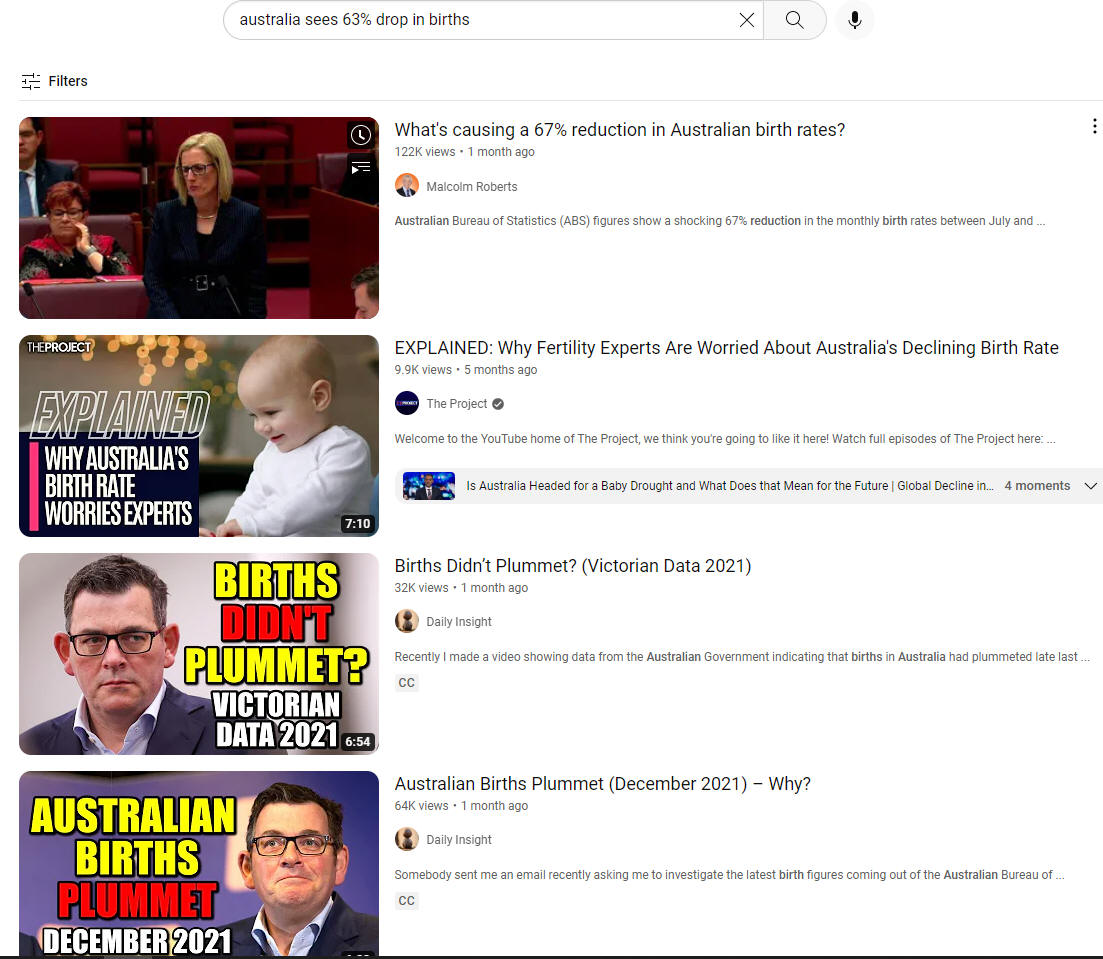Image resolution: width=1103 pixels, height=959 pixels.
Task: Open 'What's causing a 67% reduction' video title
Action: 620,130
